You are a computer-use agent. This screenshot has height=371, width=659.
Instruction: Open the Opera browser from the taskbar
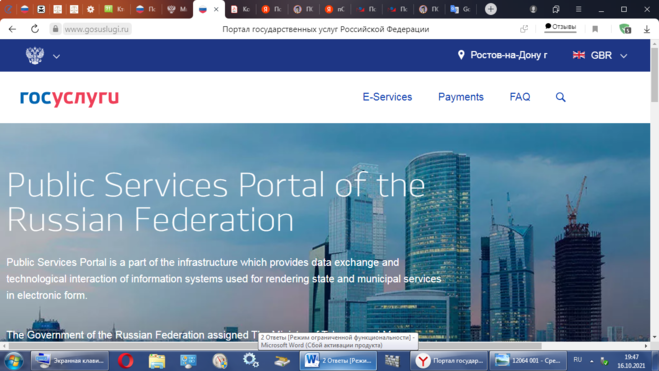125,360
